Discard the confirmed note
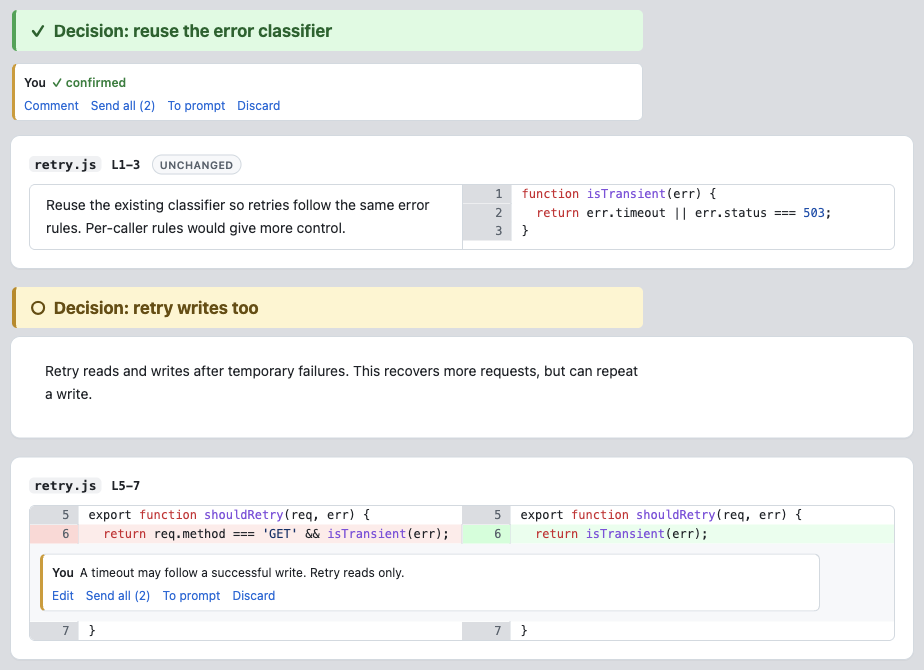 coord(259,105)
